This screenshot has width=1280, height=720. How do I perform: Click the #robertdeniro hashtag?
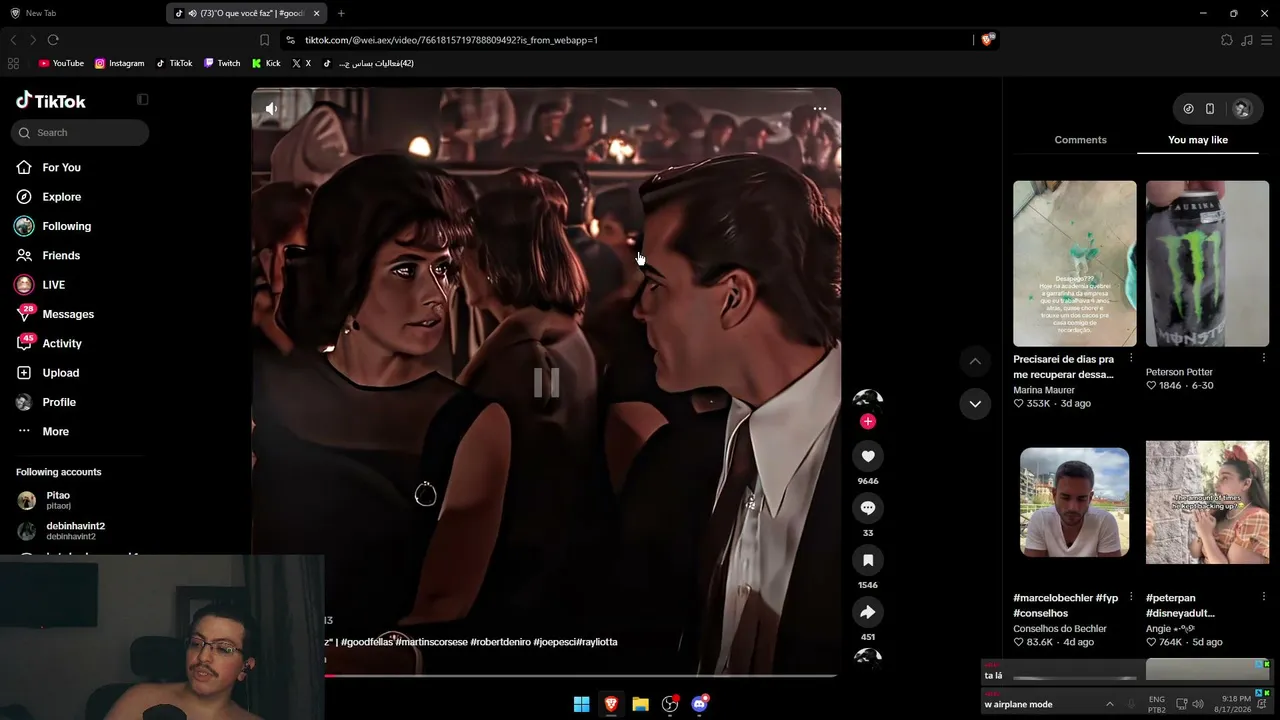500,642
